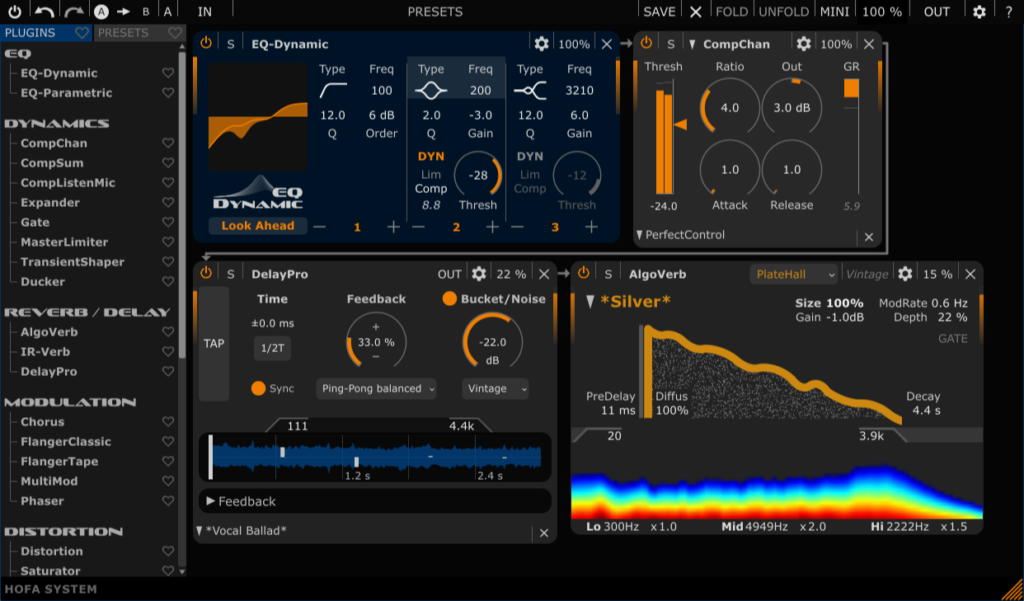This screenshot has width=1024, height=601.
Task: Click the EQ curve display in EQ-Dynamic
Action: click(258, 116)
